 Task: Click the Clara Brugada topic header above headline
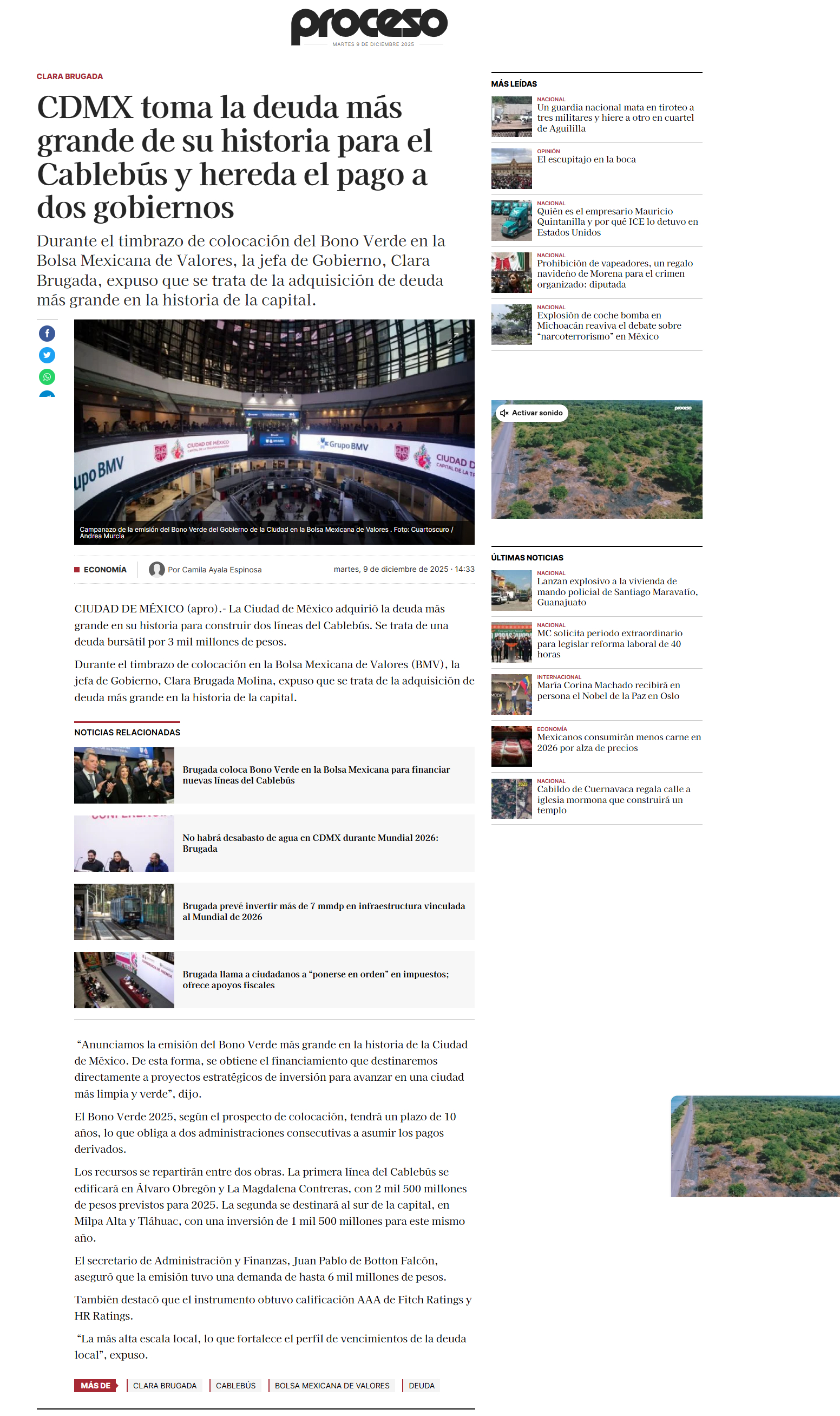pos(70,76)
